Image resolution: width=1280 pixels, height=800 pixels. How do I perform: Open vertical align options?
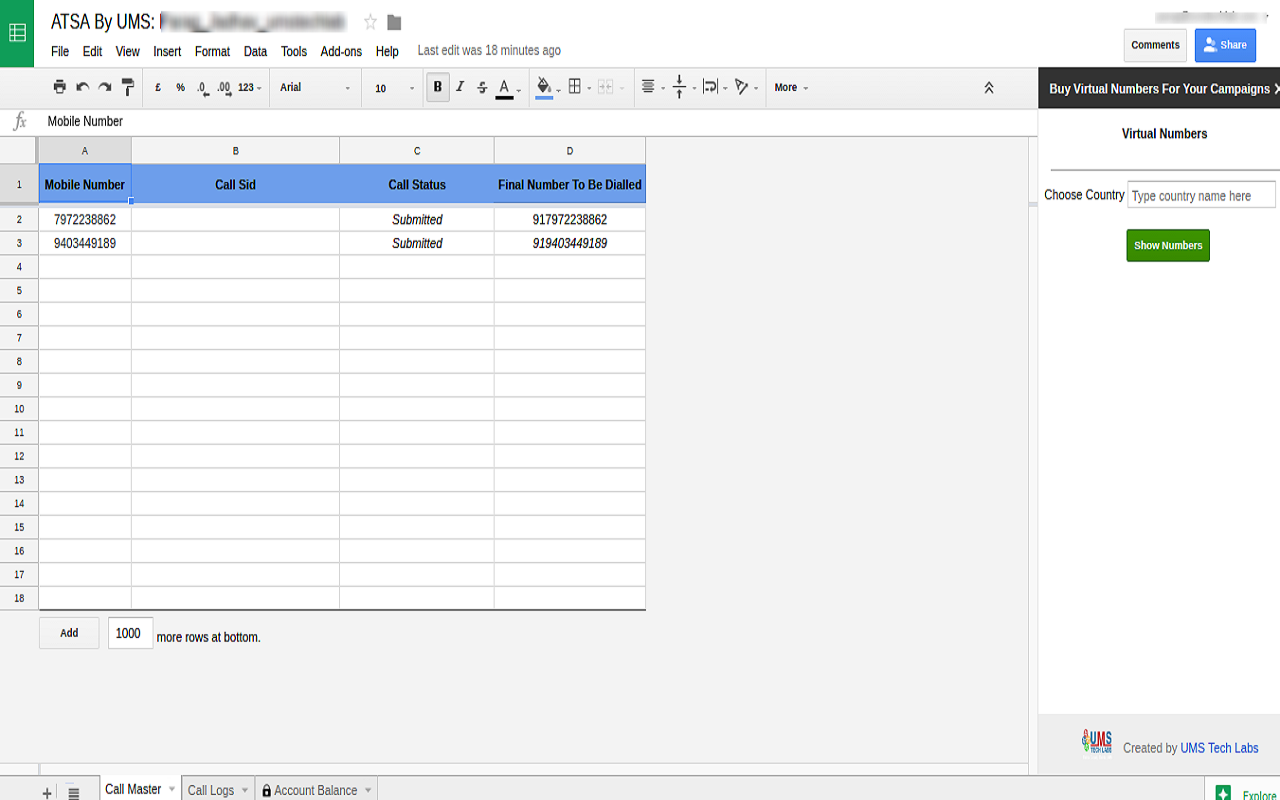point(683,87)
